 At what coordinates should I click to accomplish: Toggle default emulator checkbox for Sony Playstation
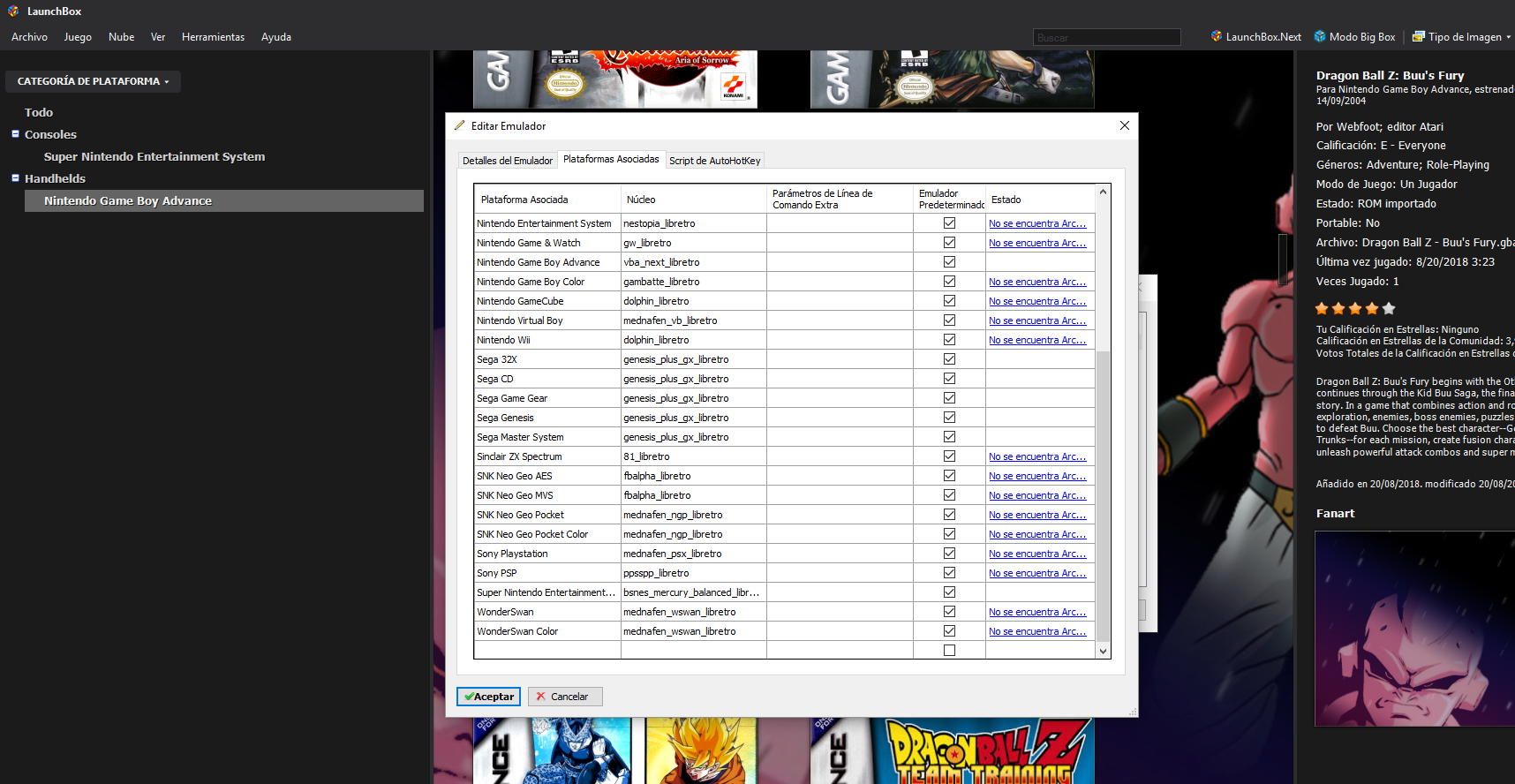pos(949,554)
